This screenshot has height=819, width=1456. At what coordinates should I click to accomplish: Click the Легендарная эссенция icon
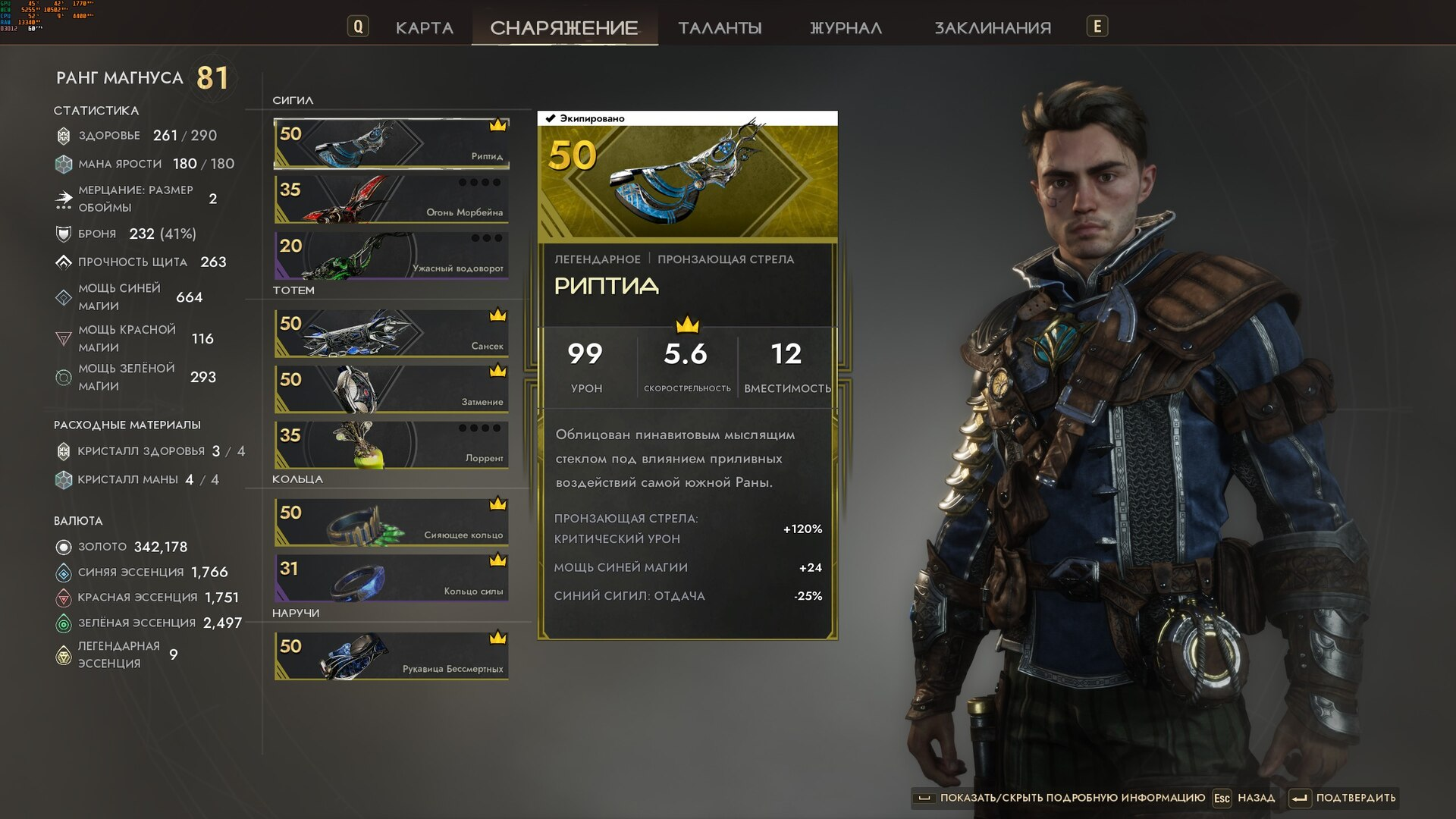tap(64, 655)
